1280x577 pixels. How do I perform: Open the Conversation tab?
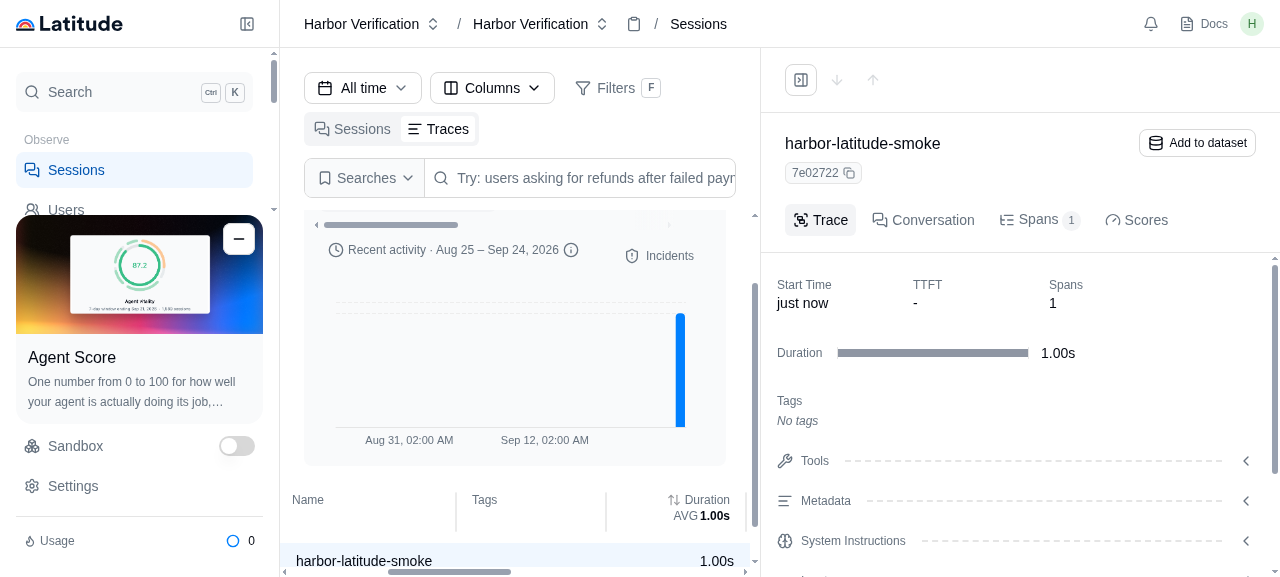click(923, 220)
